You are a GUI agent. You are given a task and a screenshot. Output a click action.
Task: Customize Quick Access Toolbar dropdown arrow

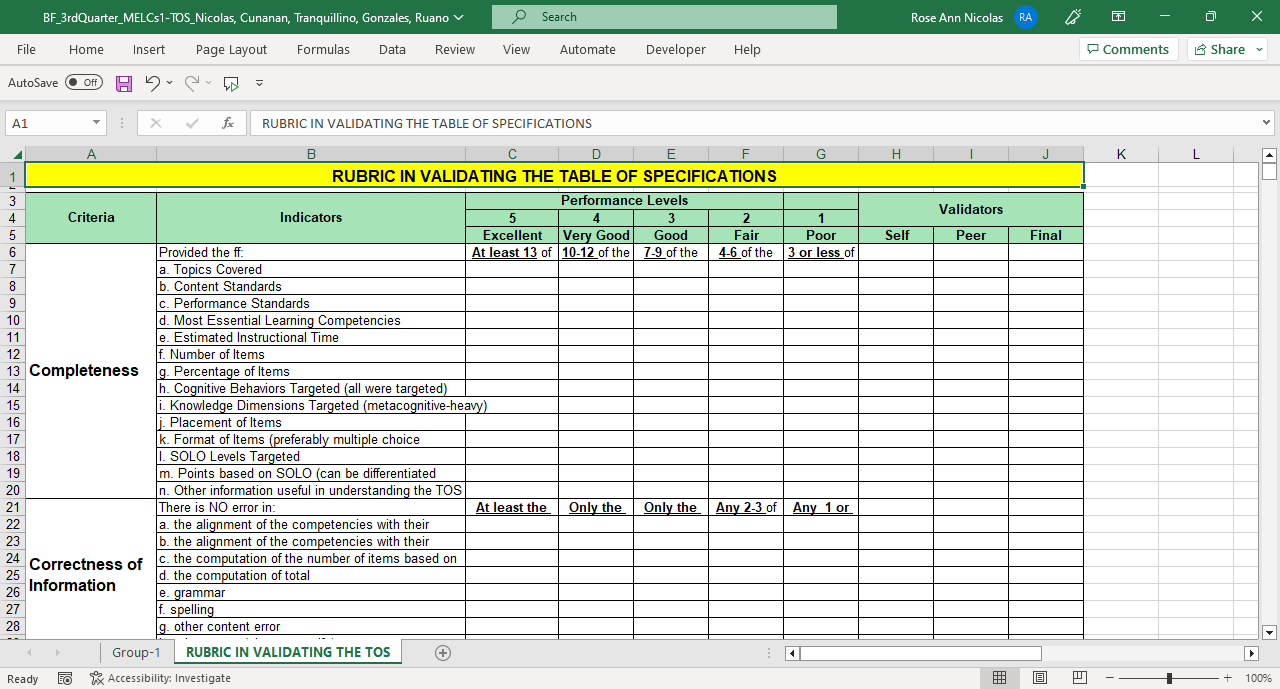(x=259, y=83)
